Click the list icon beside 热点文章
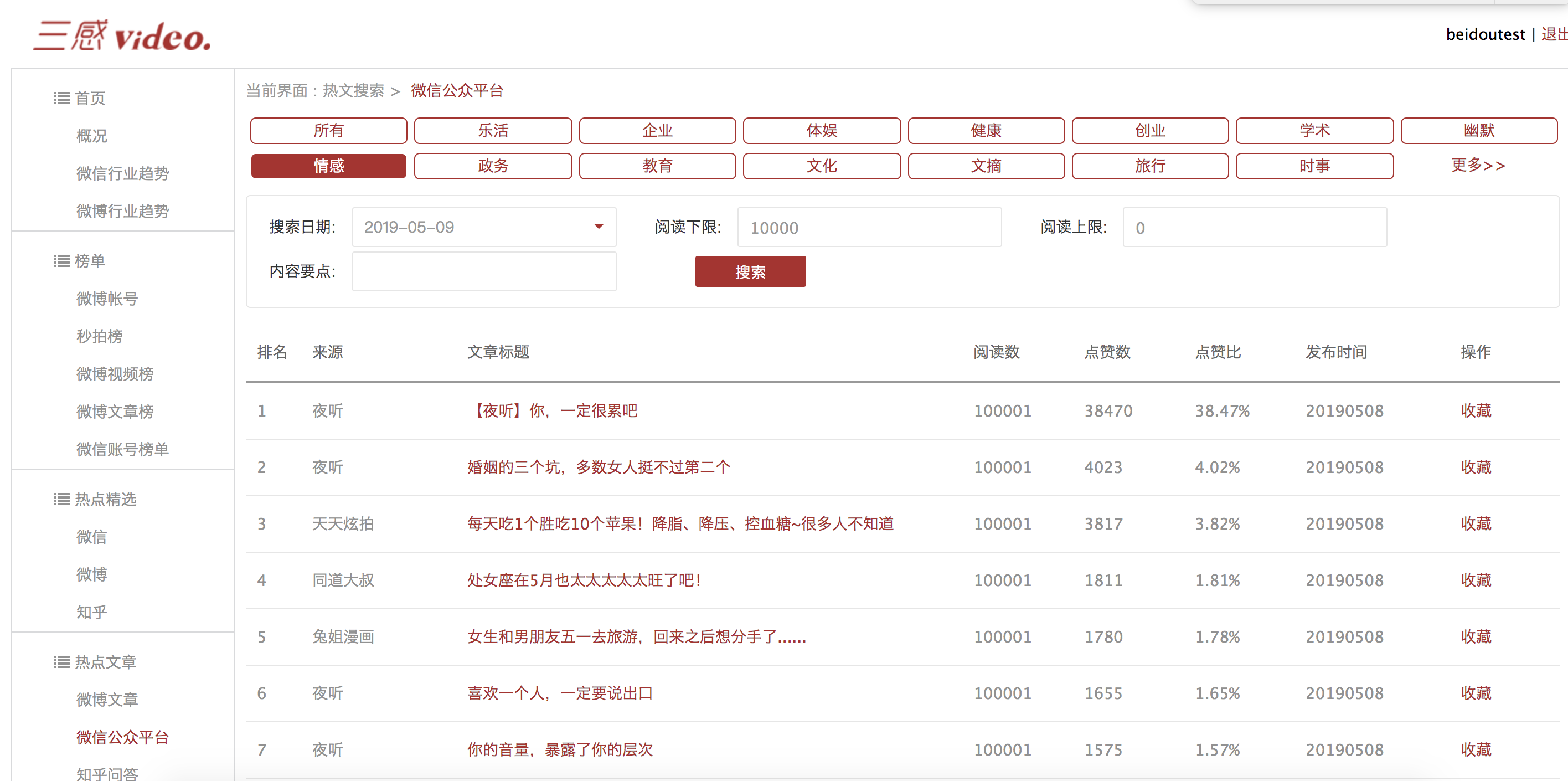The height and width of the screenshot is (781, 1568). pyautogui.click(x=61, y=662)
